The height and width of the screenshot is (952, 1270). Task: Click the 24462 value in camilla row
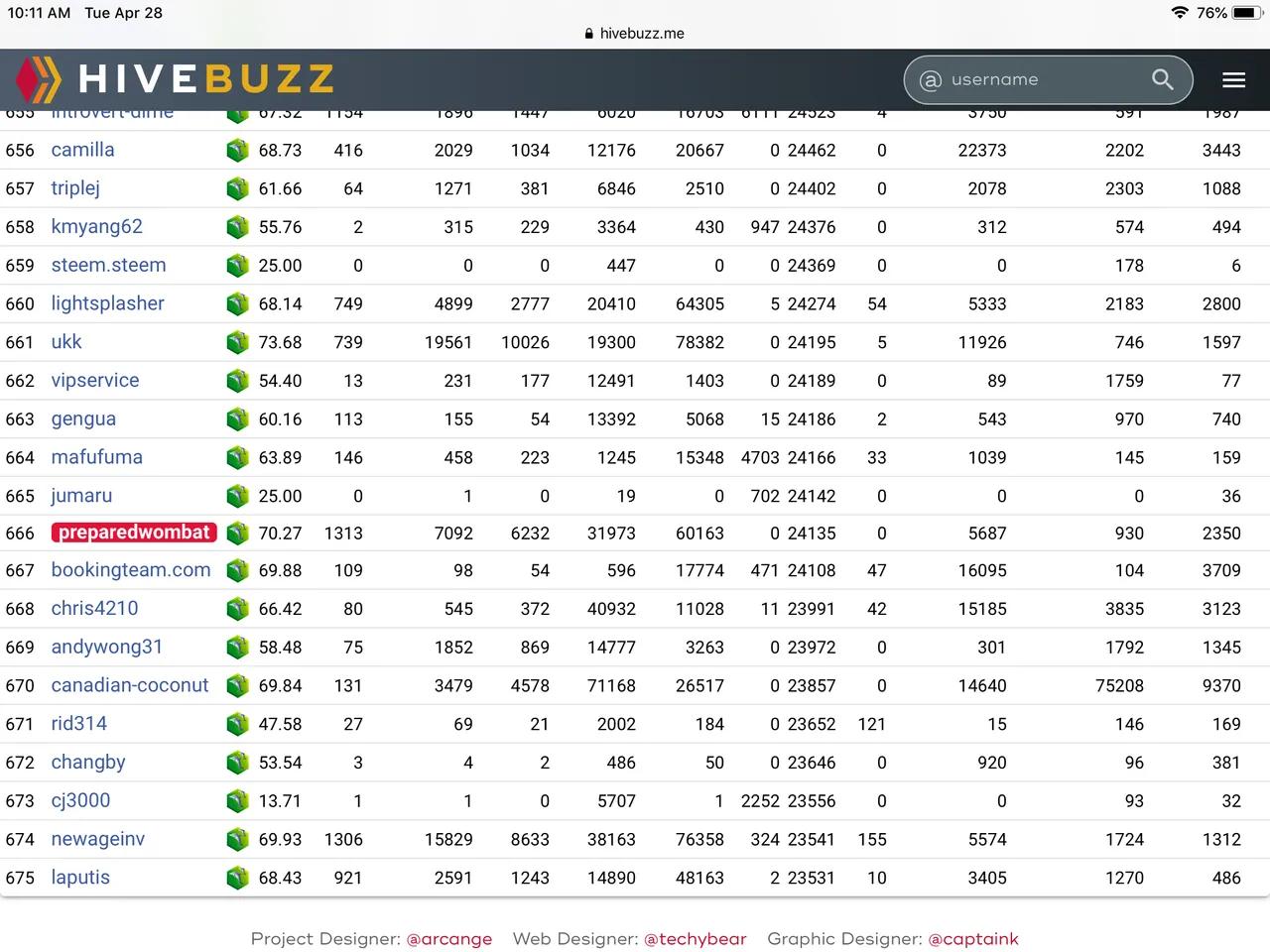pos(812,151)
